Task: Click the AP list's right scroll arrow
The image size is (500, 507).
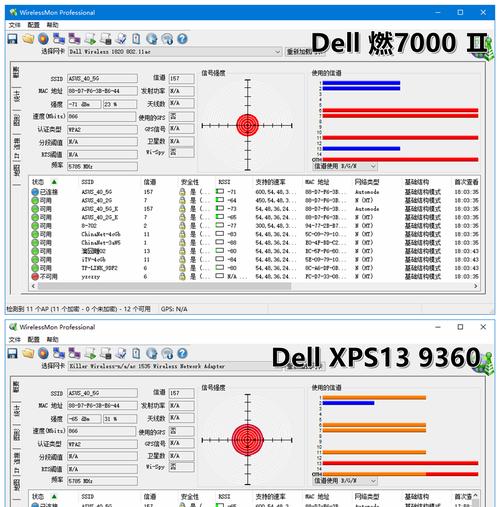Action: click(476, 286)
